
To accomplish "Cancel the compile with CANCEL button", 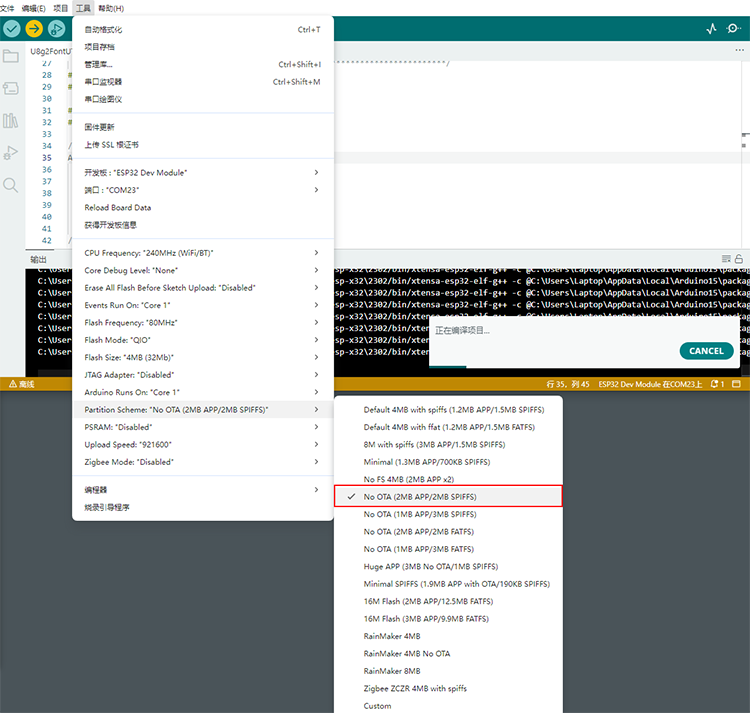I will (x=706, y=351).
